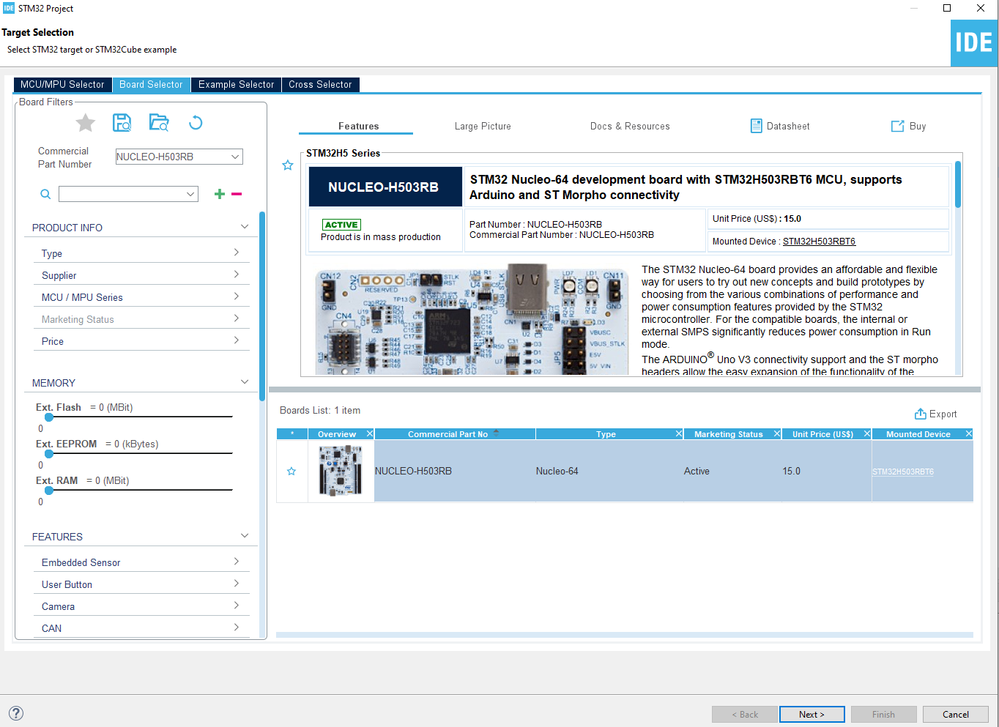The width and height of the screenshot is (999, 727).
Task: Open the Commercial Part Number dropdown
Action: (x=235, y=157)
